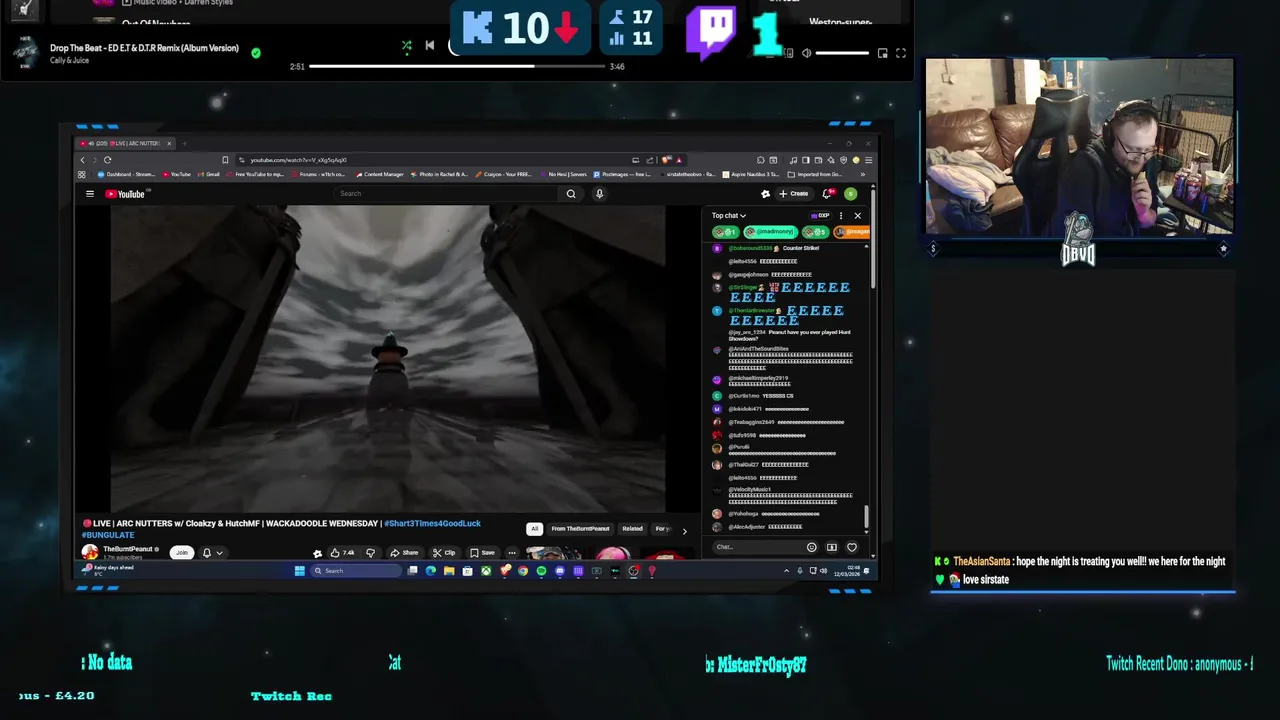This screenshot has width=1280, height=720.
Task: Open Spotify from the Windows taskbar
Action: [541, 571]
